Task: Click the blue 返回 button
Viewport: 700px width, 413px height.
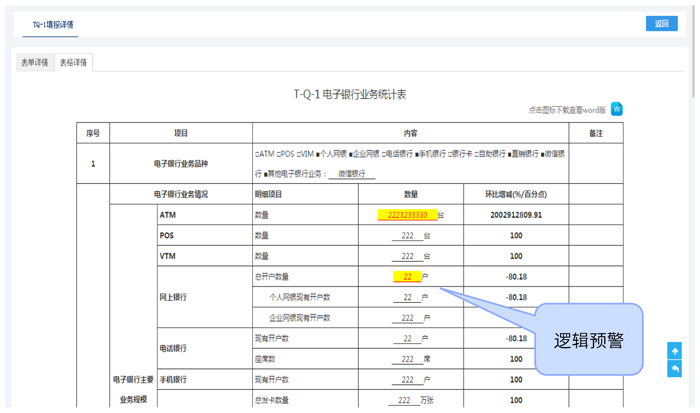Action: coord(661,24)
